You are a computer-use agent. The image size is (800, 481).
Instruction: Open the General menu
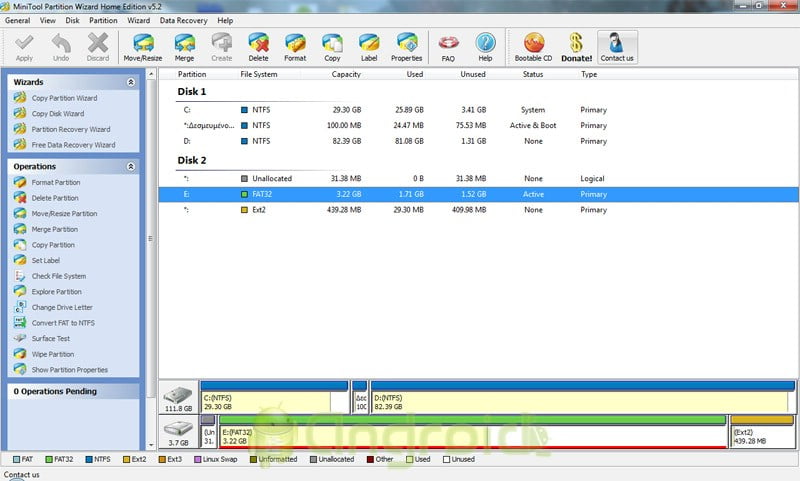click(x=17, y=20)
